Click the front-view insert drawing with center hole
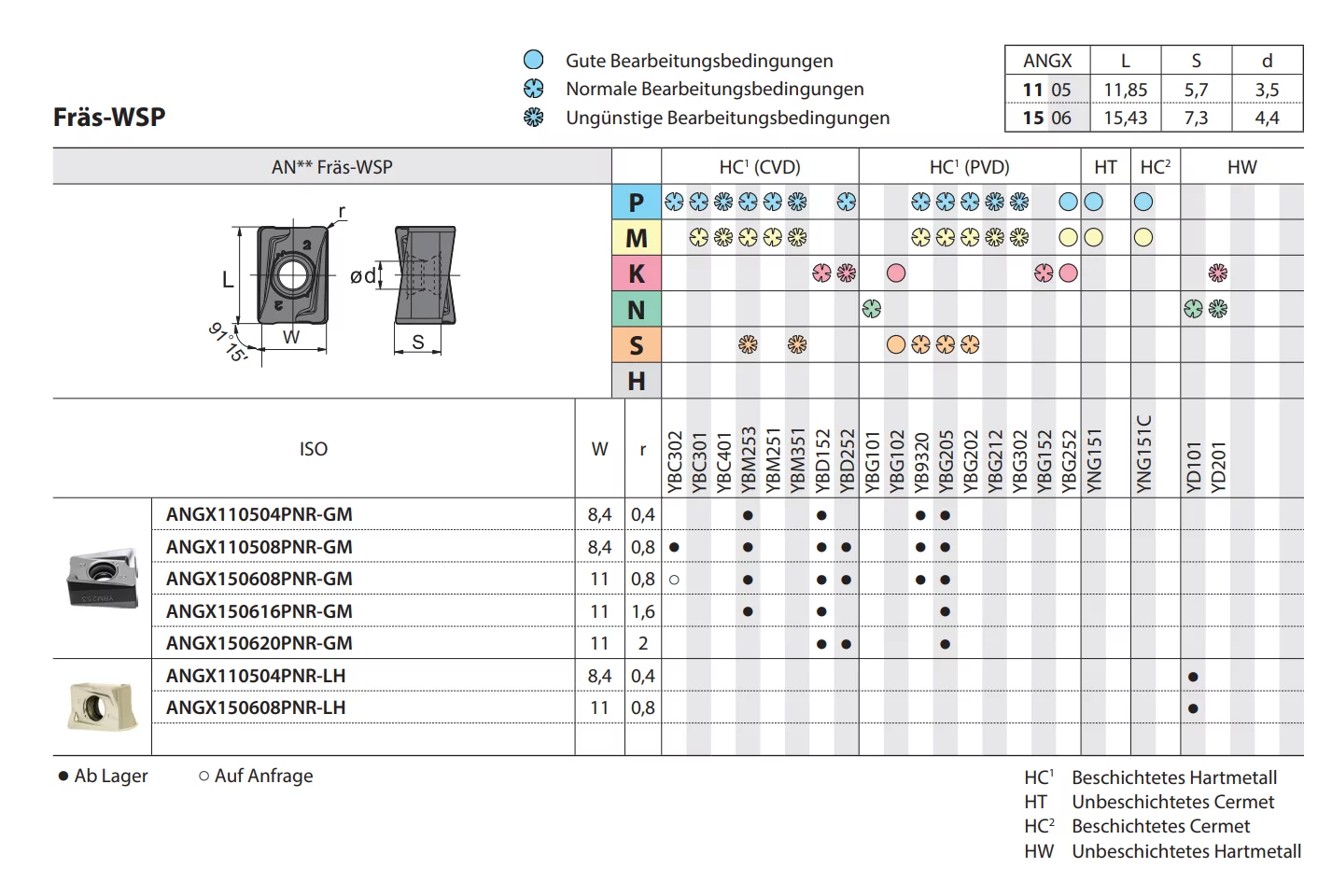1332x896 pixels. pos(292,274)
